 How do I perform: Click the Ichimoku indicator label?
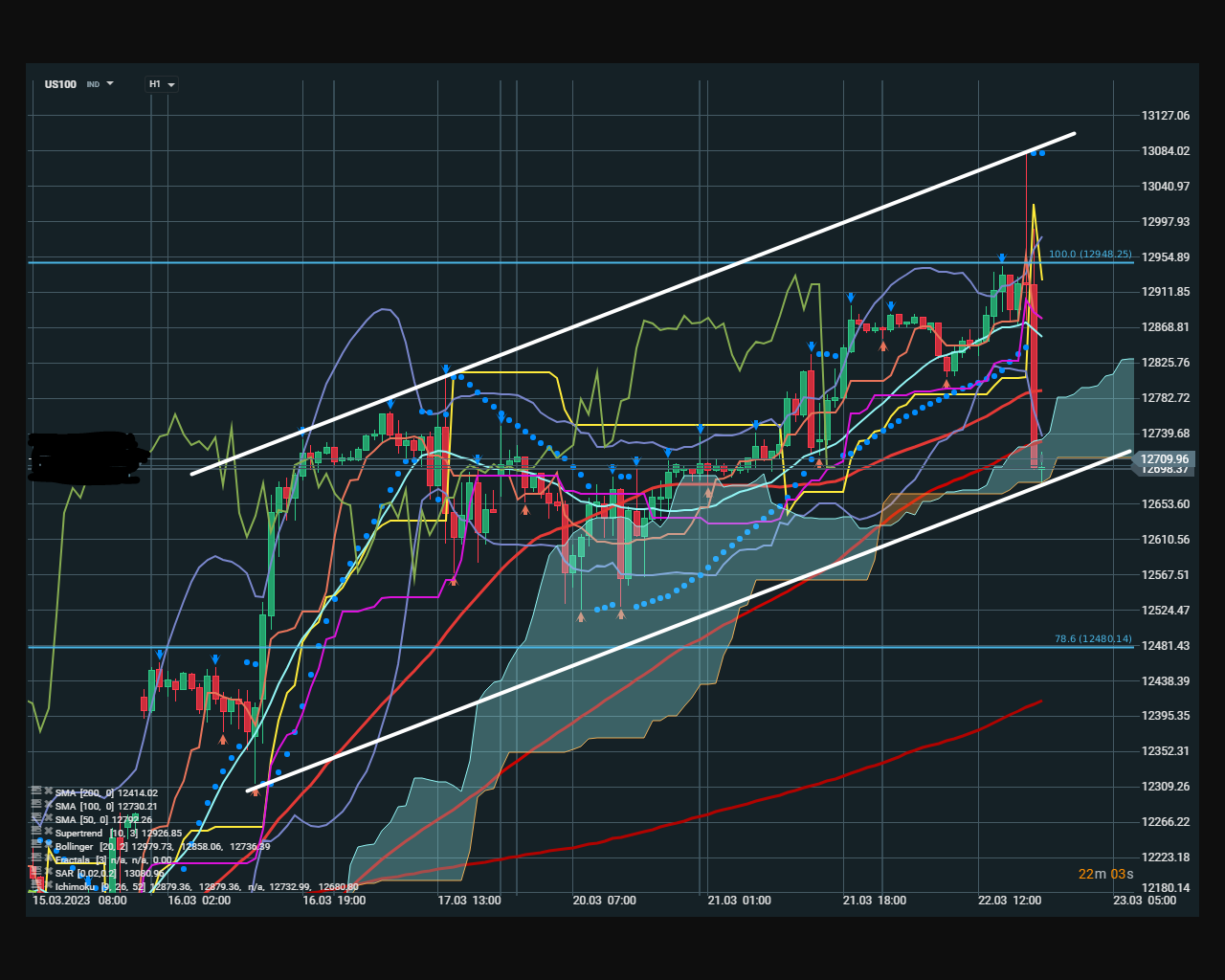coord(78,887)
